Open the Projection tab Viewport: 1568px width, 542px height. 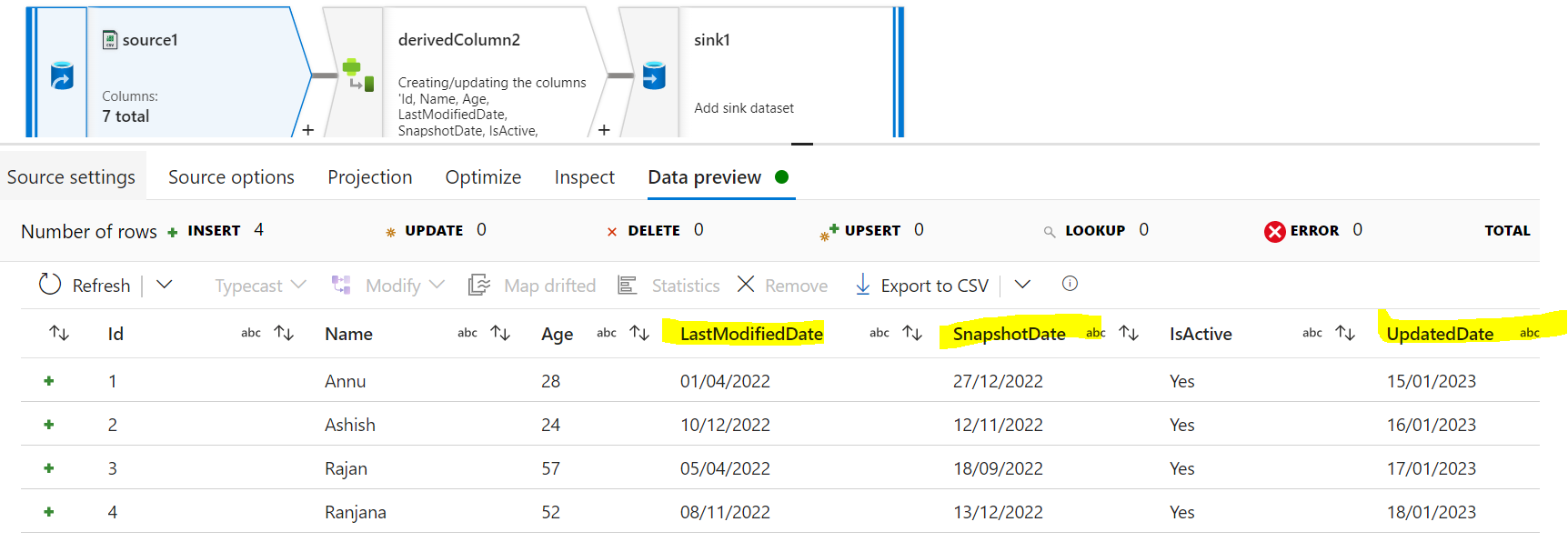369,177
